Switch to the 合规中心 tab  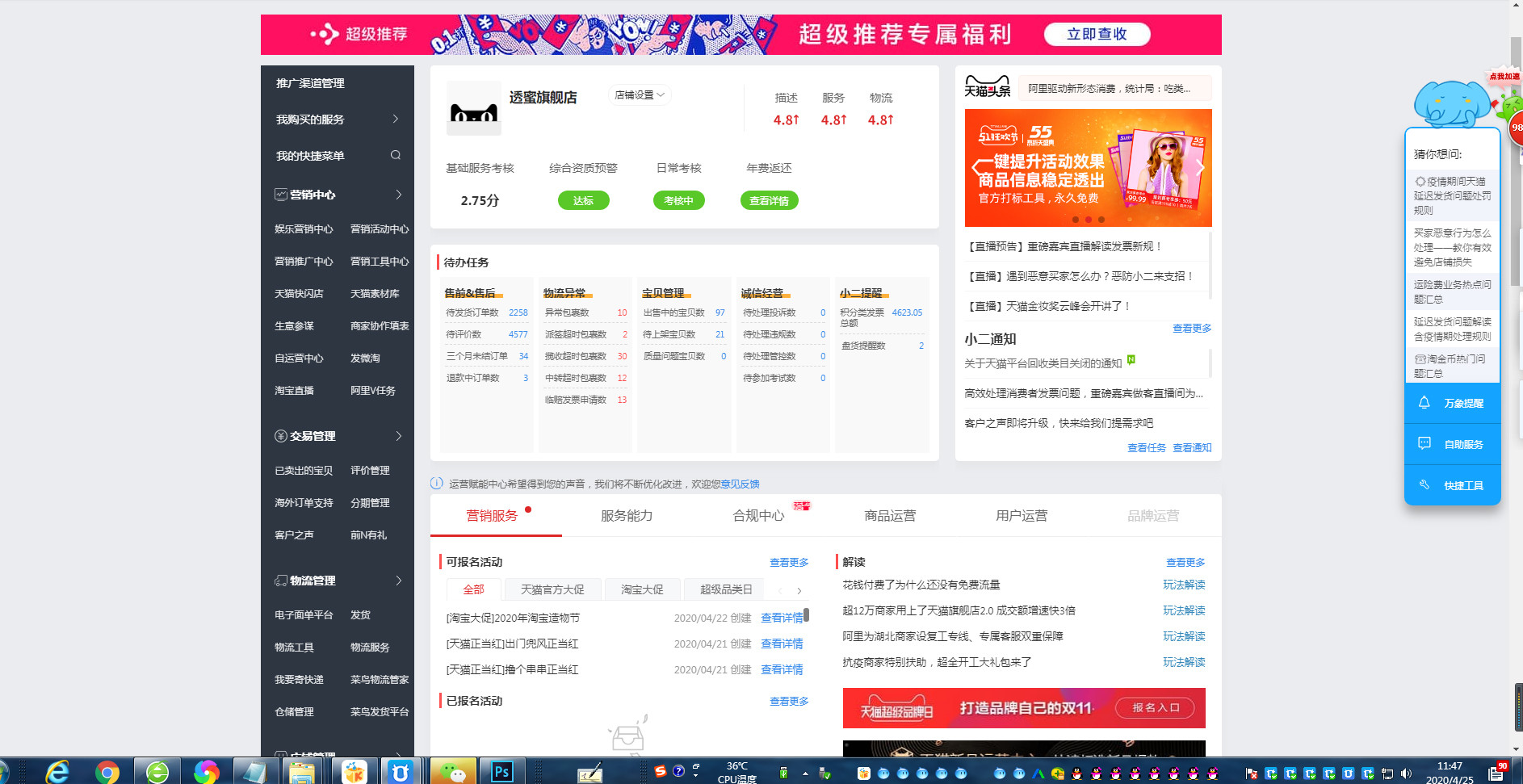[758, 515]
